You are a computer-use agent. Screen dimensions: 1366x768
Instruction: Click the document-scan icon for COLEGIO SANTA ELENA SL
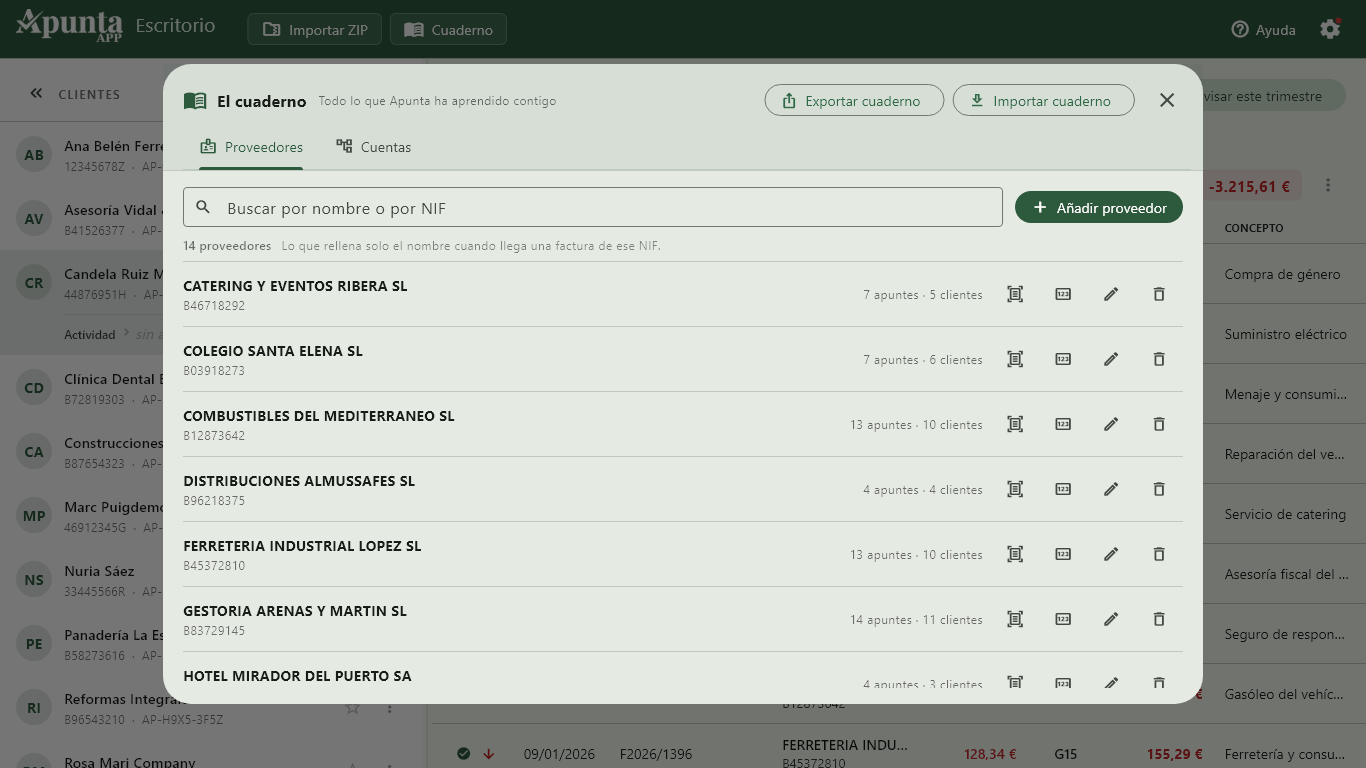point(1015,359)
